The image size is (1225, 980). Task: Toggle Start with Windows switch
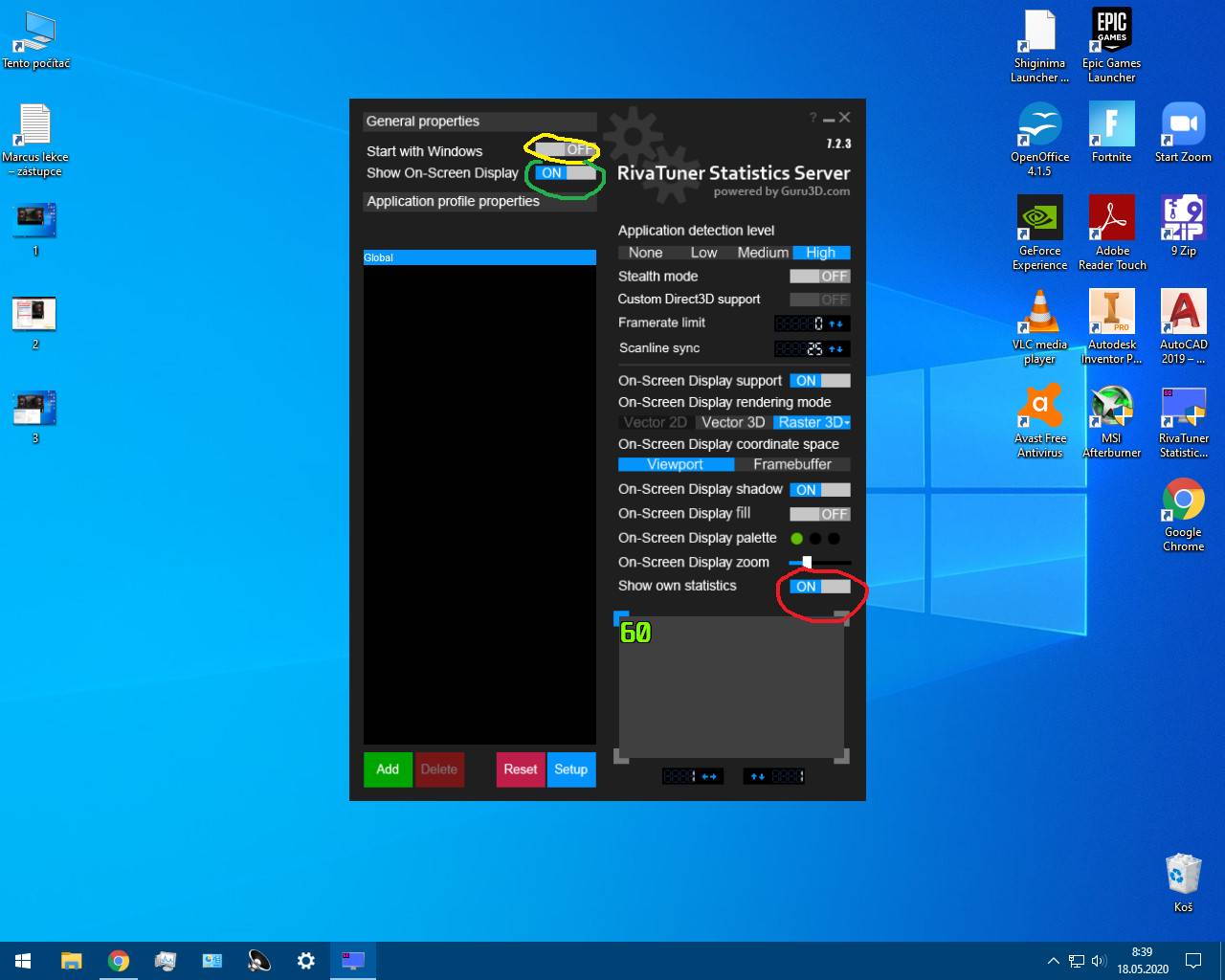[x=566, y=150]
